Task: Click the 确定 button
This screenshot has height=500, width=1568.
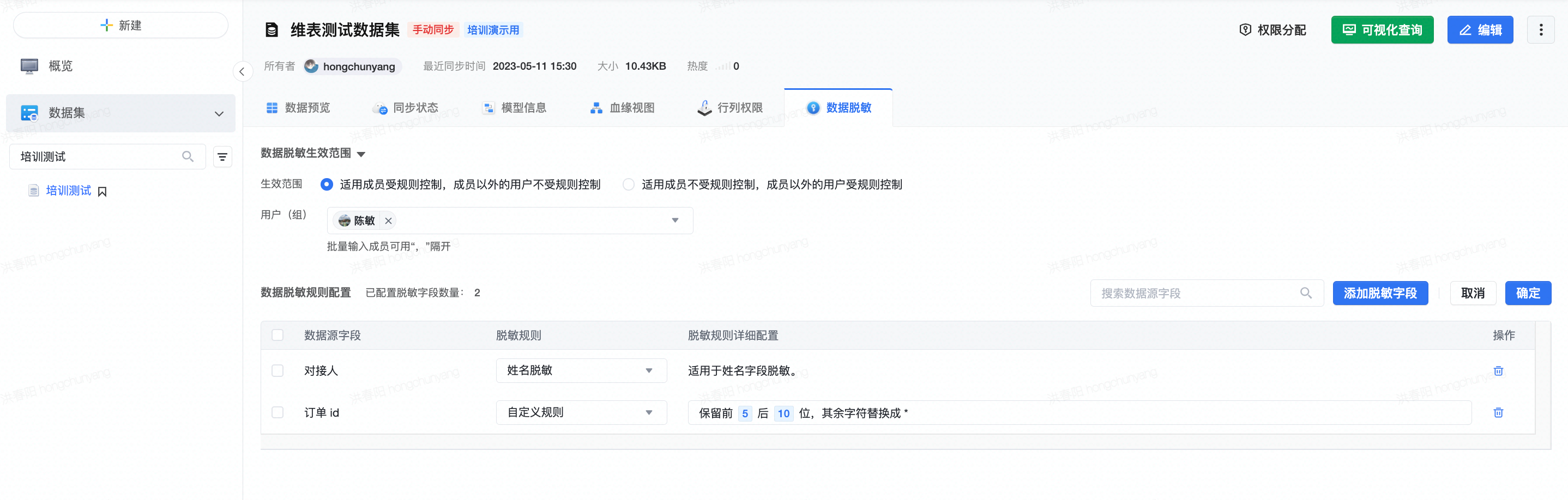Action: click(x=1528, y=293)
